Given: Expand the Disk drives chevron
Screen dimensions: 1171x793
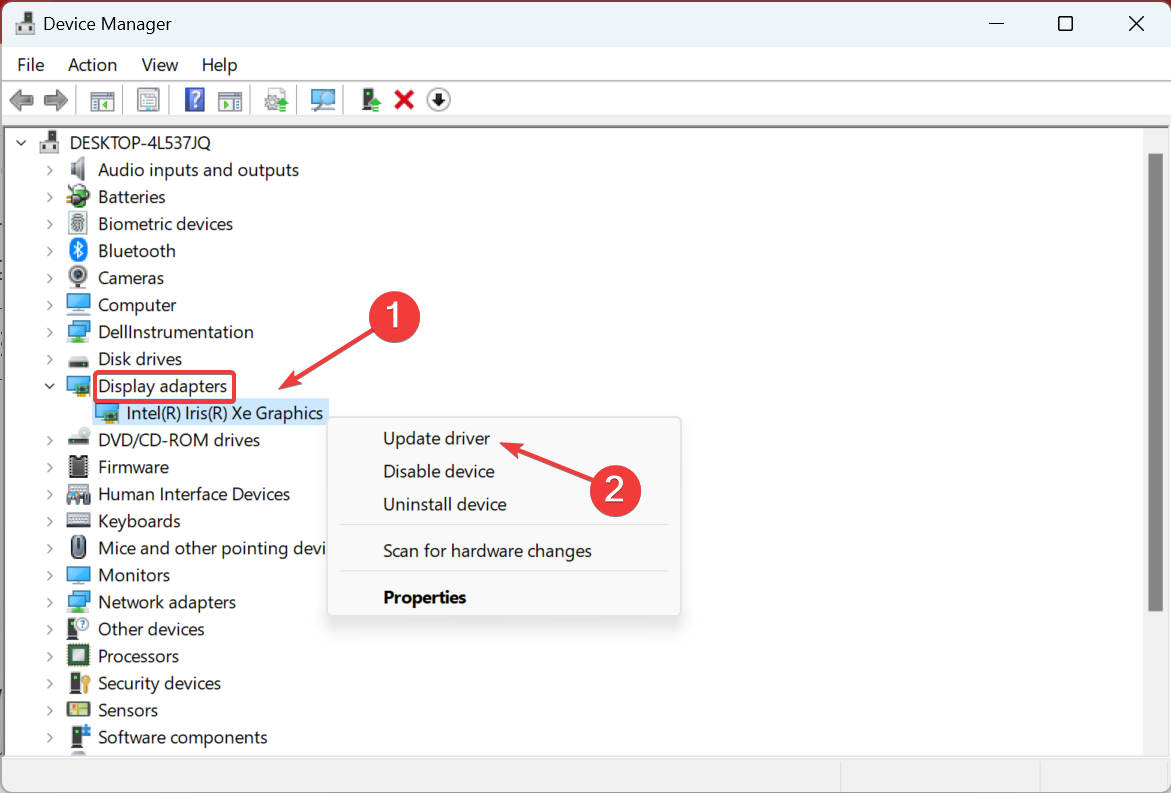Looking at the screenshot, I should click(x=50, y=359).
